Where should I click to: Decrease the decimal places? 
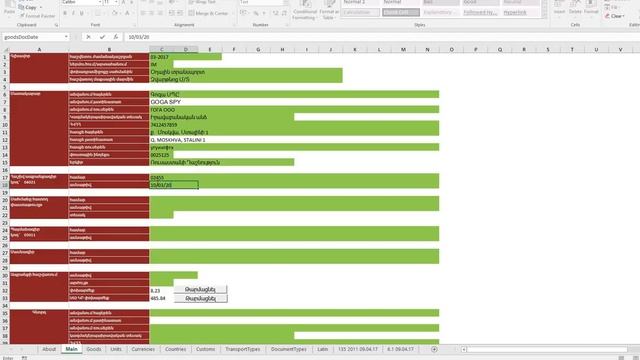(x=284, y=13)
